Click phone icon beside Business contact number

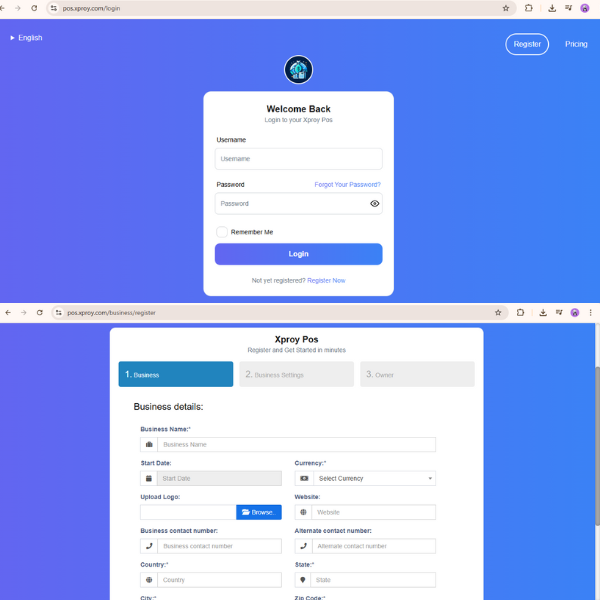point(149,546)
